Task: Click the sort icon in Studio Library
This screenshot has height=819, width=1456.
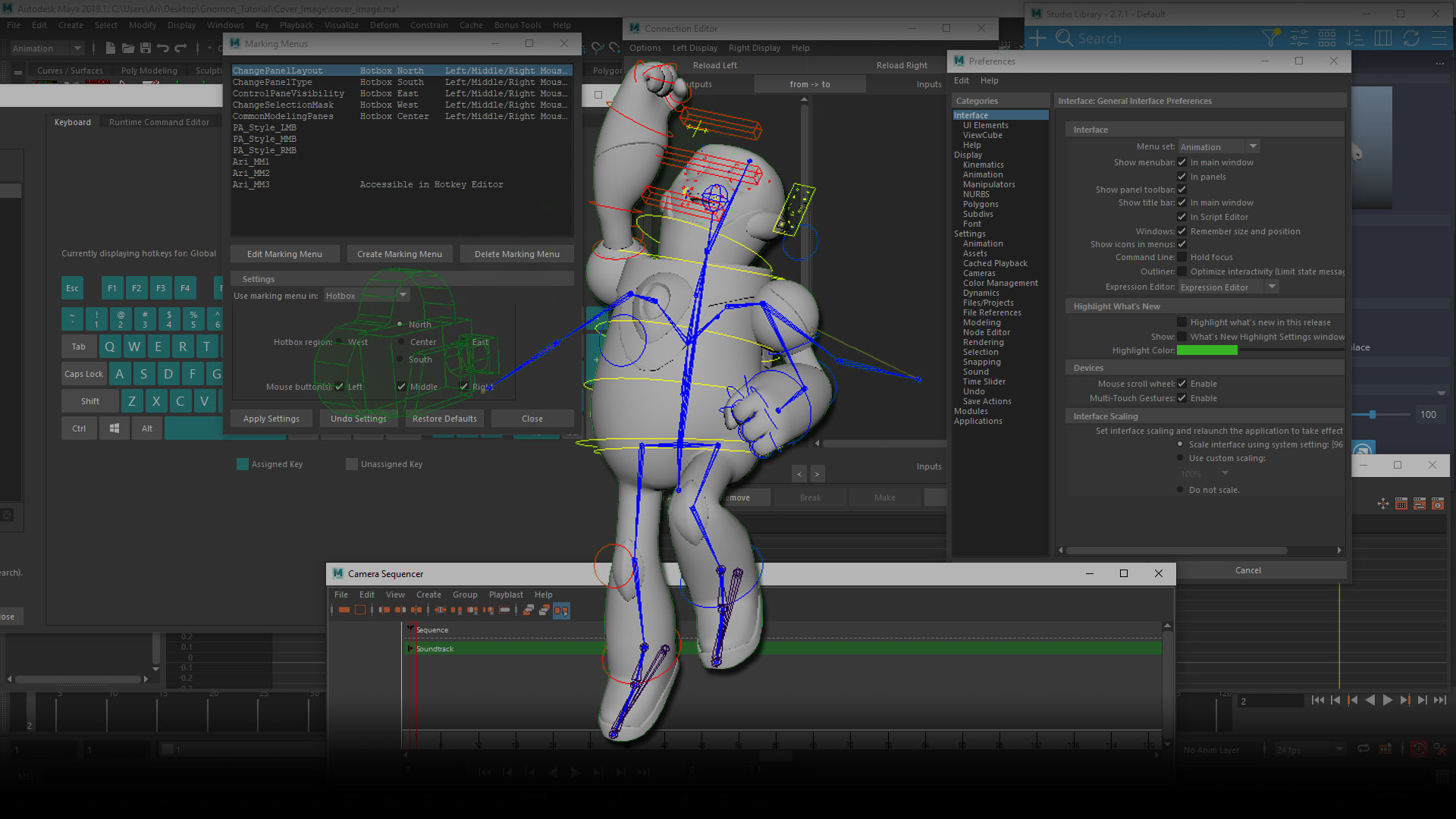Action: tap(1354, 38)
